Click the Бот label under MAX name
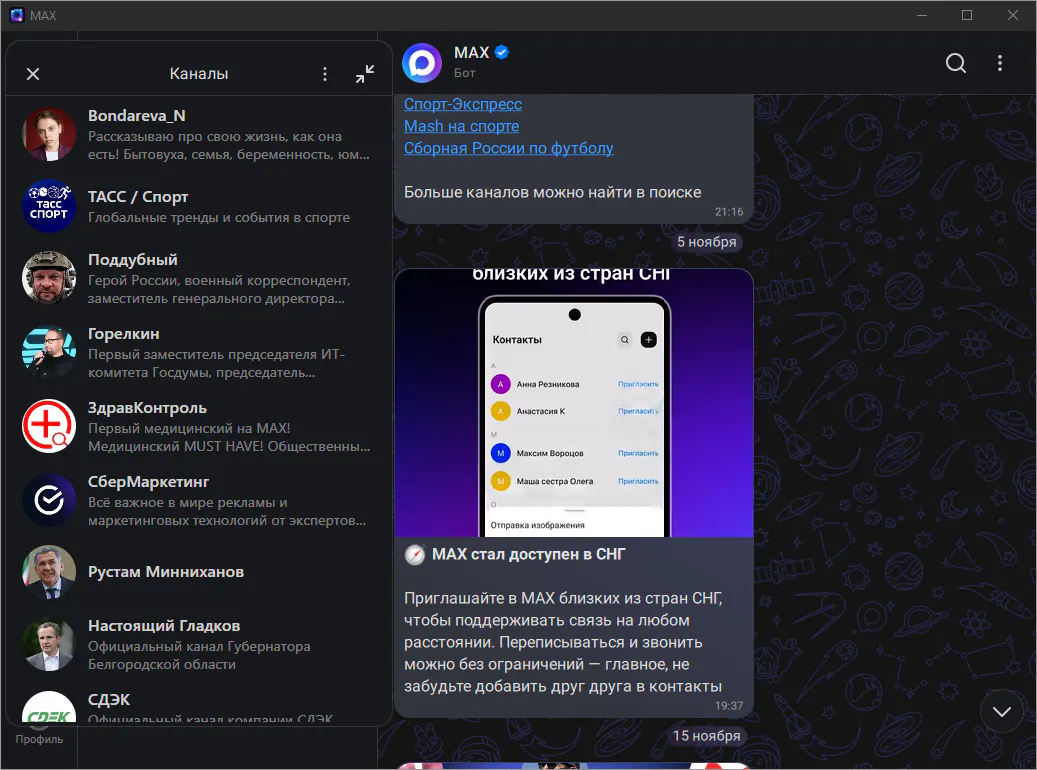The image size is (1037, 770). [464, 73]
